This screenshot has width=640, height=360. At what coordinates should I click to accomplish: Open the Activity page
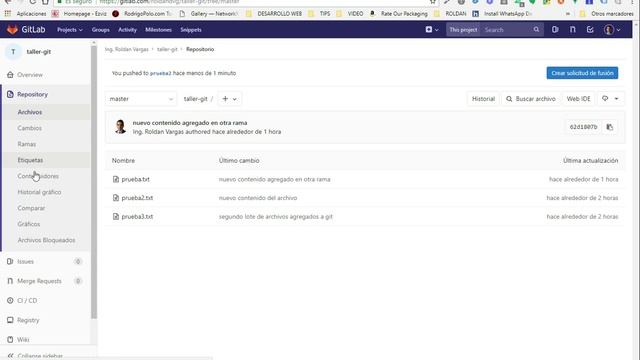(x=127, y=30)
